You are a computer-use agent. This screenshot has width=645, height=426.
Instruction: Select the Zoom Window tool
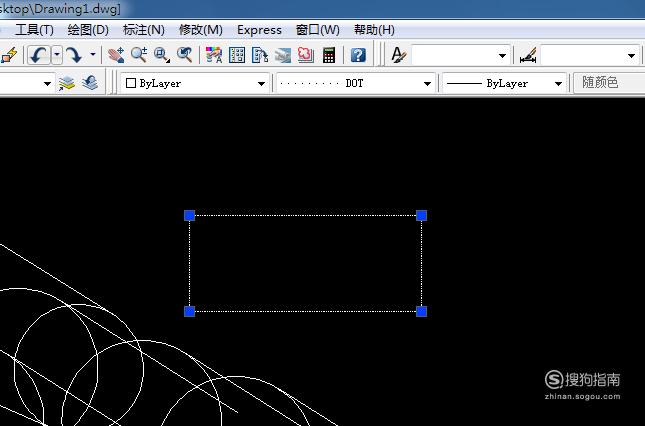162,55
